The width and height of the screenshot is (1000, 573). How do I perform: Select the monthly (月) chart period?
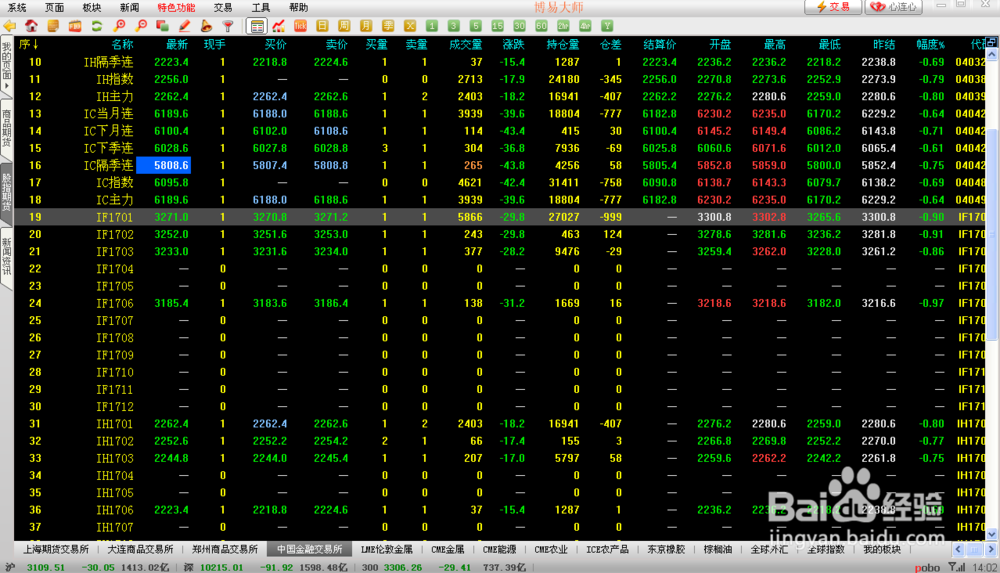point(366,26)
